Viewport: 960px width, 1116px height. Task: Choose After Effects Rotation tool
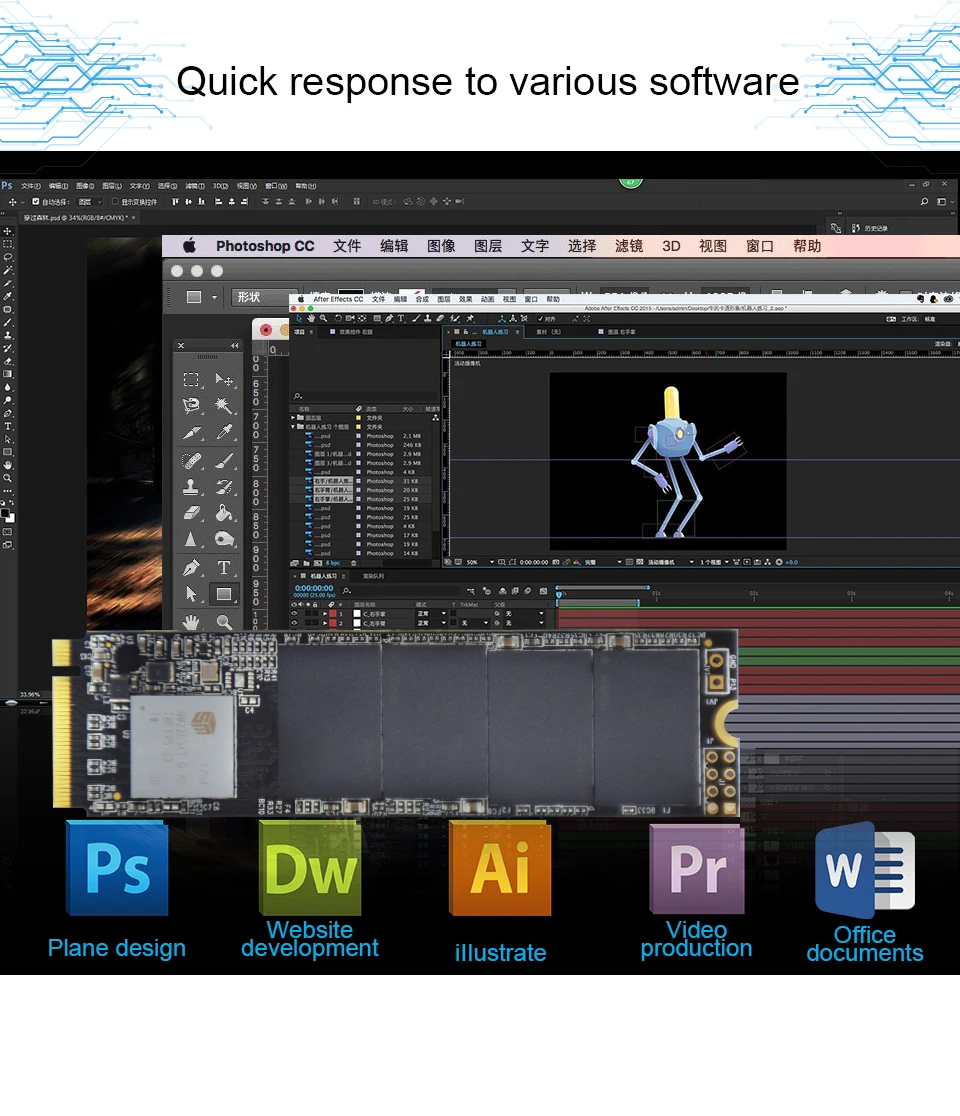point(338,319)
